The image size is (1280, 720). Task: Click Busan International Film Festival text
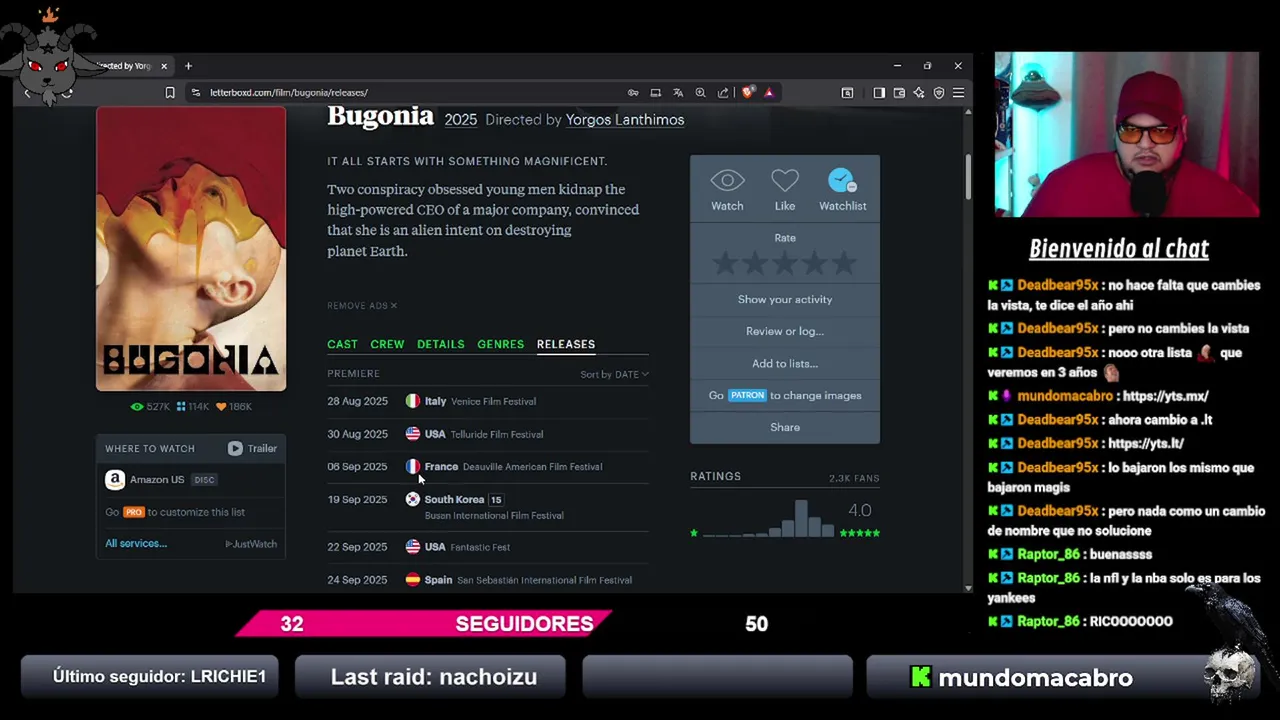(x=494, y=516)
